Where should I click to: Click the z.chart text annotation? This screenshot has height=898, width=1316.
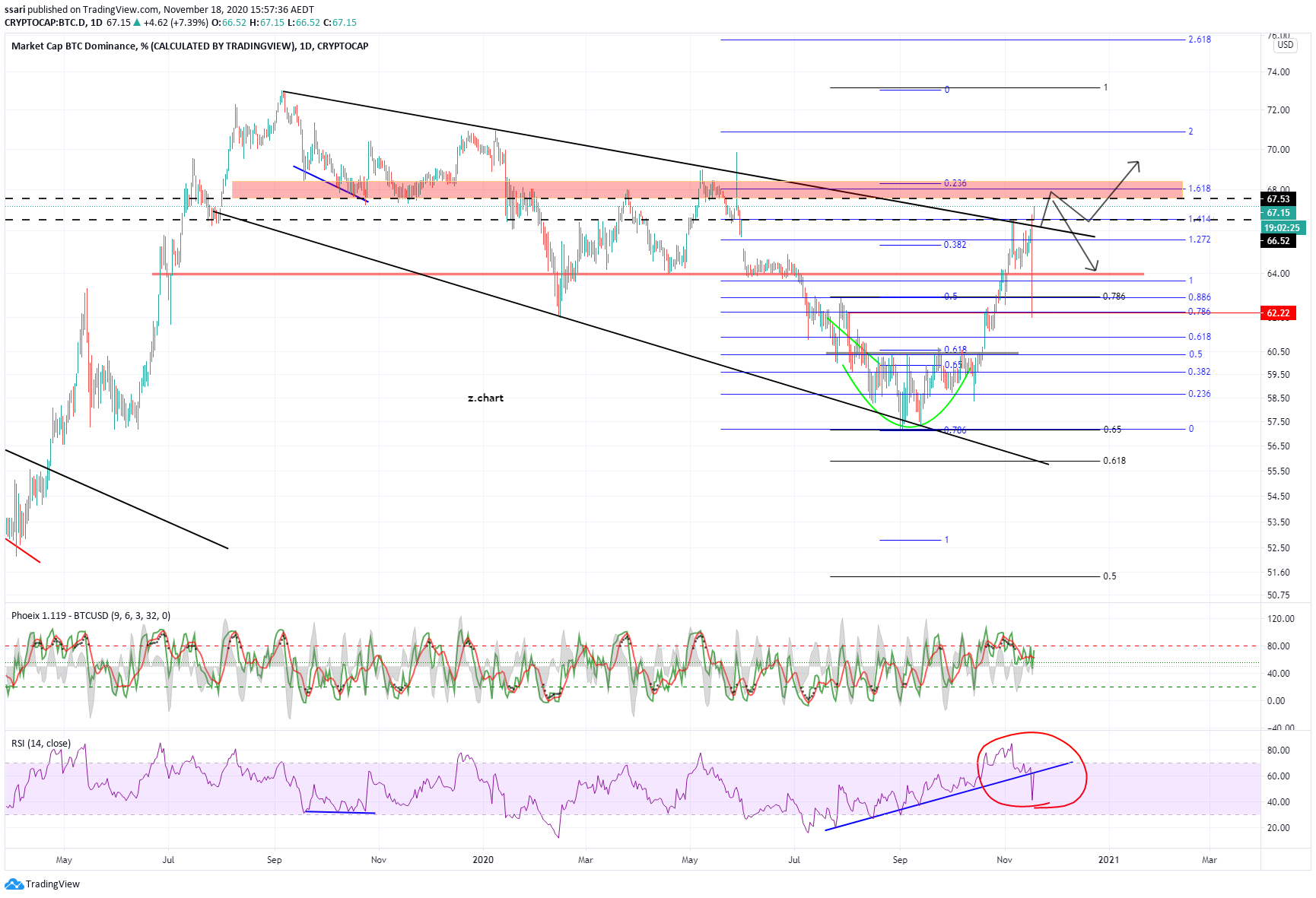click(x=485, y=398)
